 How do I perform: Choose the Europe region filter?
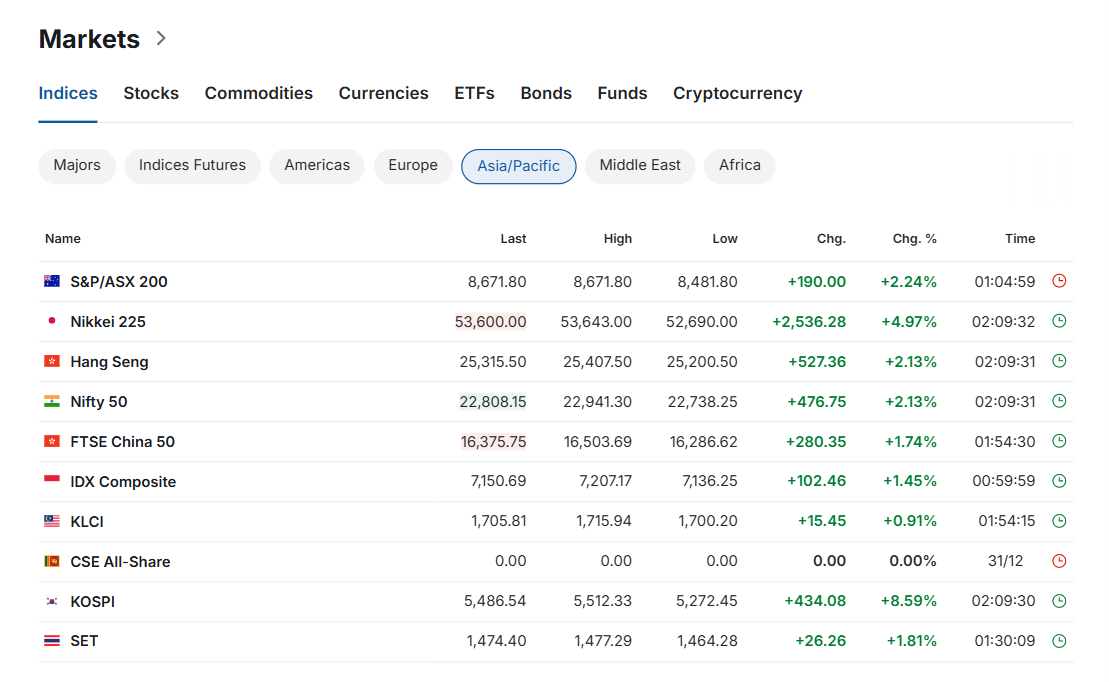(413, 166)
